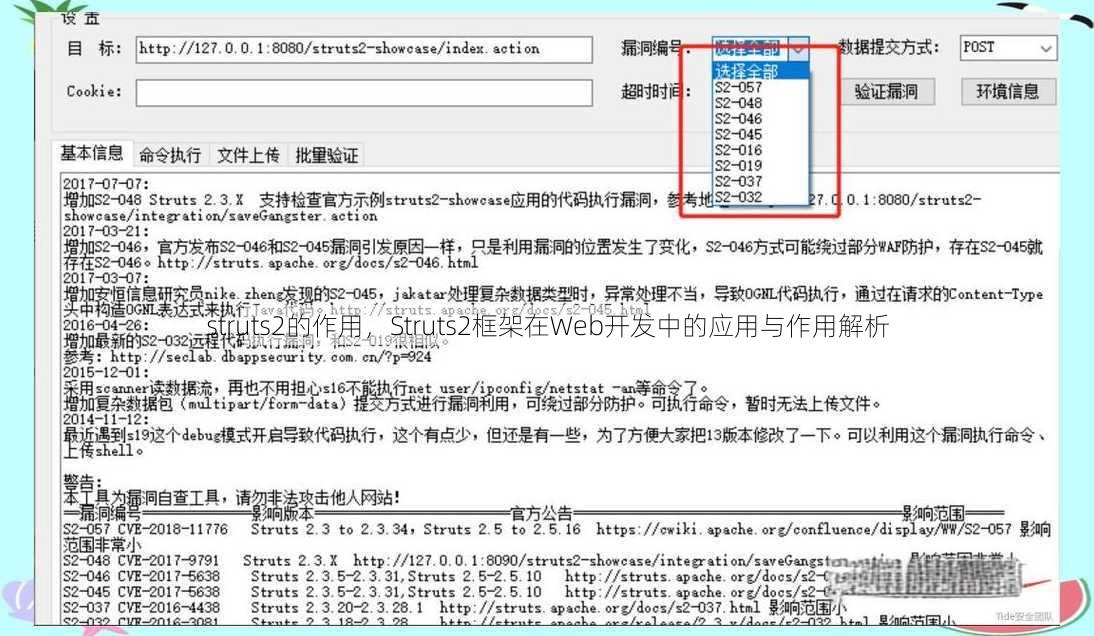Select 选择全部 in the dropdown list
1094x636 pixels.
click(760, 71)
